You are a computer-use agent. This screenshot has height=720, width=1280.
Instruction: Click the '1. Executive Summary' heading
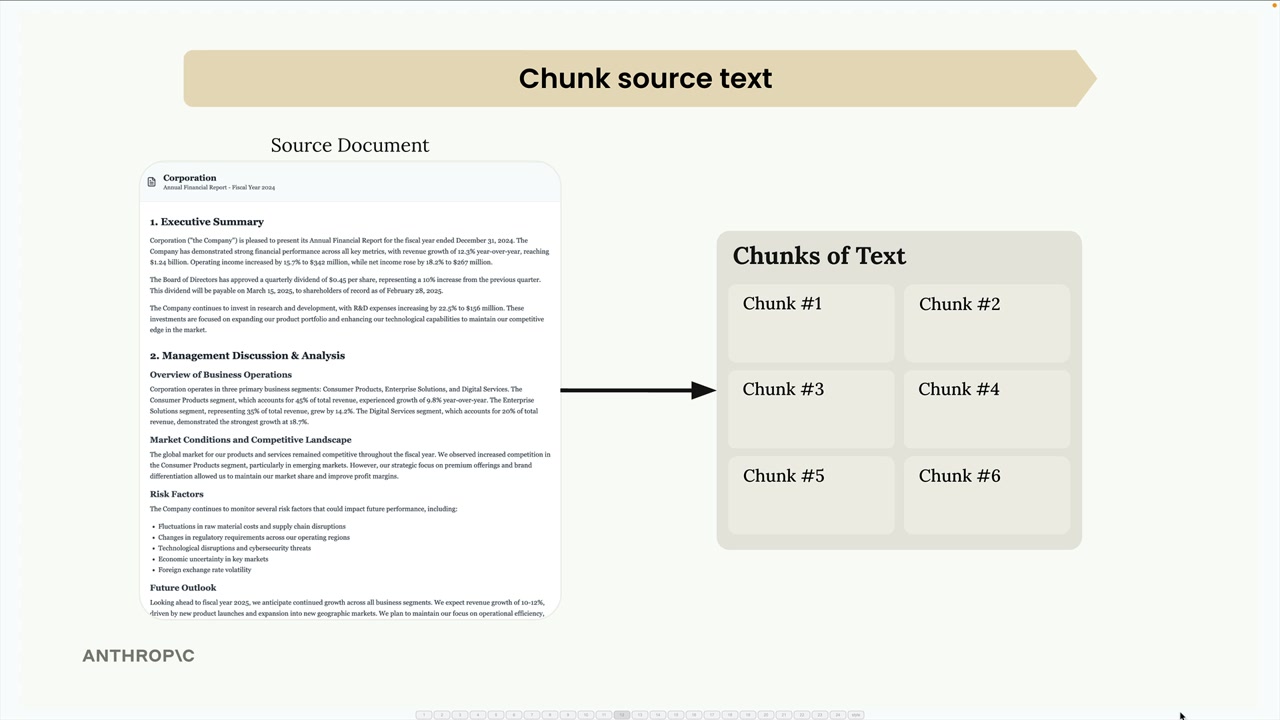point(207,222)
